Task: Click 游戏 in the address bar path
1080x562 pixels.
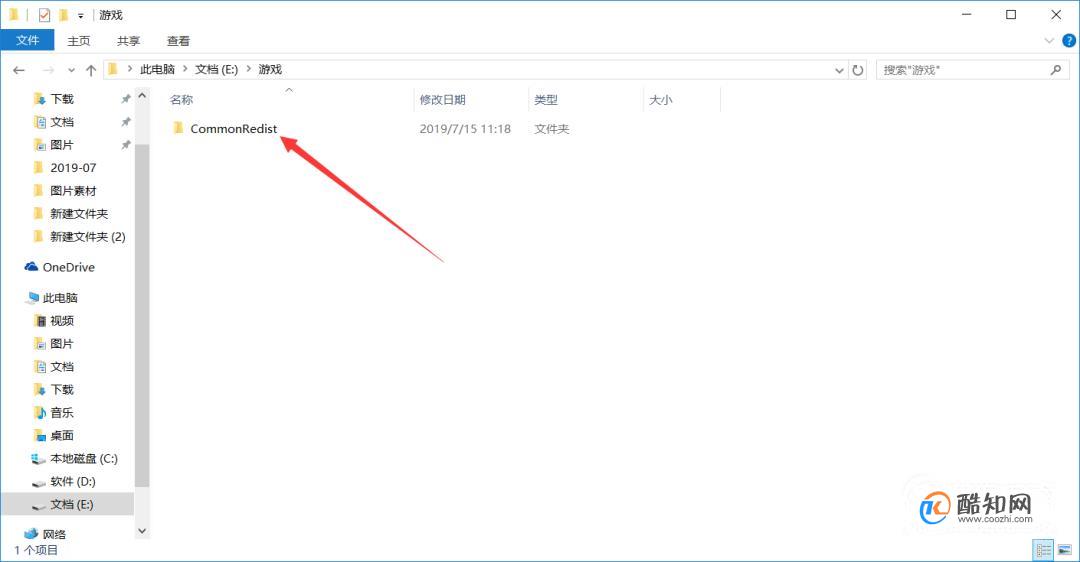Action: (270, 70)
